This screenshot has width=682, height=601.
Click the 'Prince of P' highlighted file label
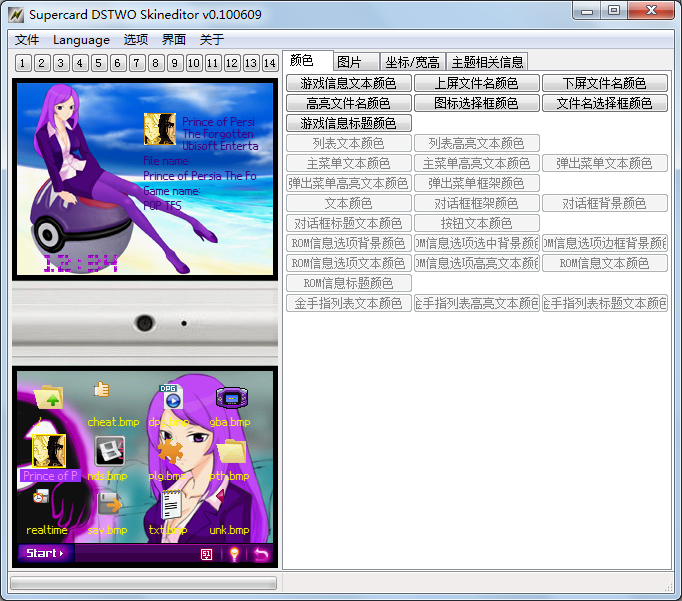coord(50,476)
